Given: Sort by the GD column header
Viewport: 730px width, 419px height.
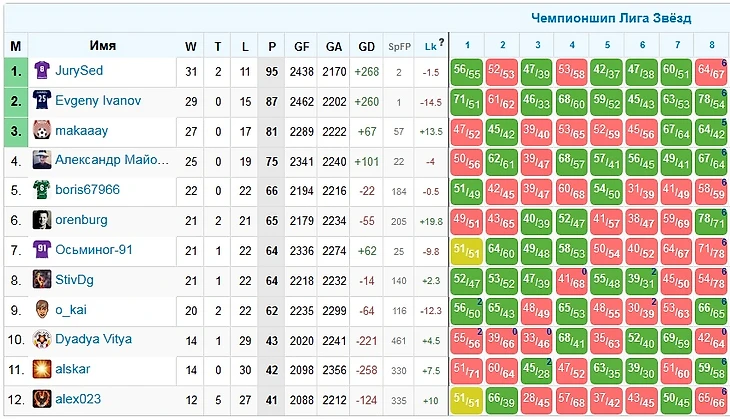Looking at the screenshot, I should 367,46.
